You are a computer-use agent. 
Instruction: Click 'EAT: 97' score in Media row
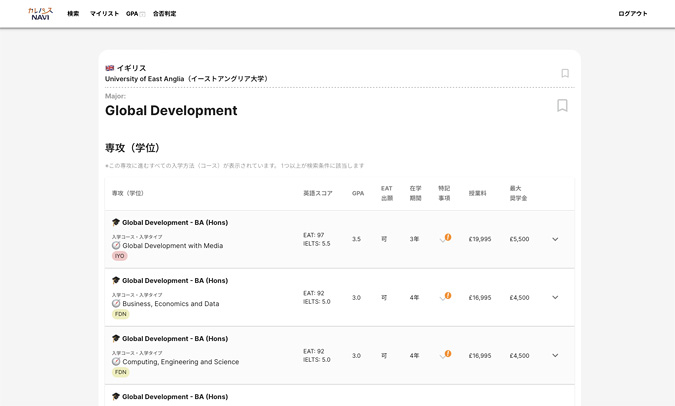point(313,235)
